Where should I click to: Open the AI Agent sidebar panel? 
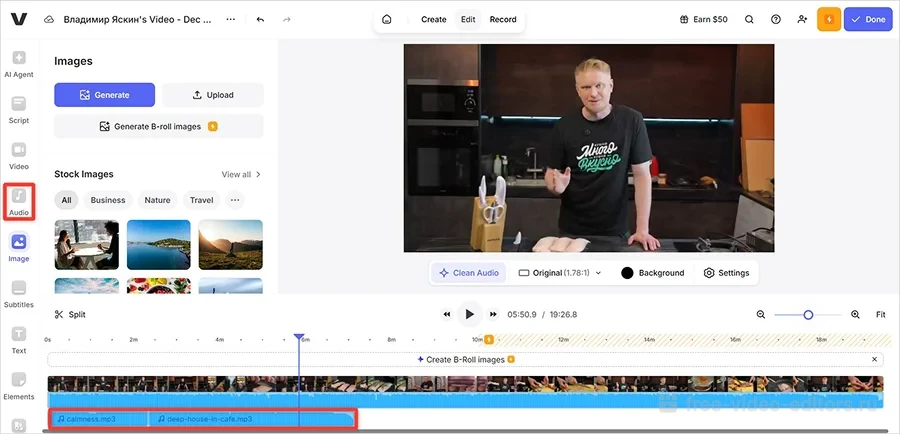point(19,64)
